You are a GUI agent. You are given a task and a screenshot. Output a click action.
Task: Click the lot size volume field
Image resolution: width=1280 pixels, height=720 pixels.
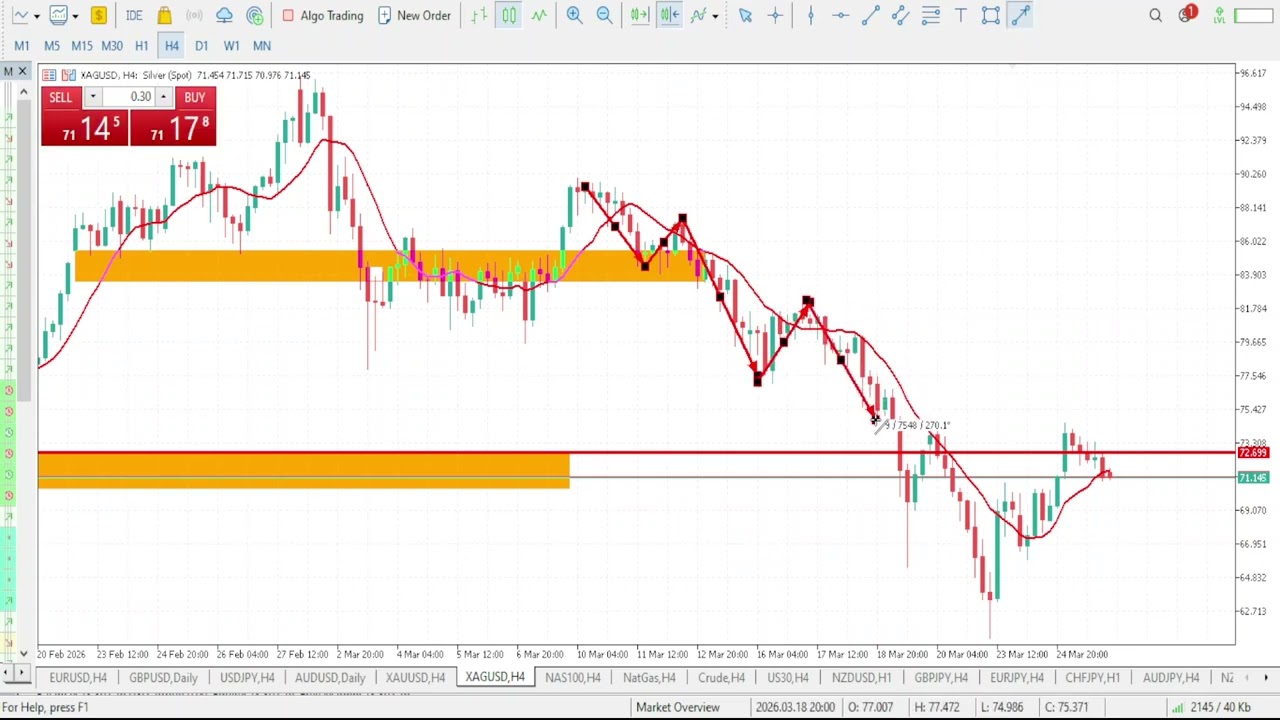[x=128, y=97]
